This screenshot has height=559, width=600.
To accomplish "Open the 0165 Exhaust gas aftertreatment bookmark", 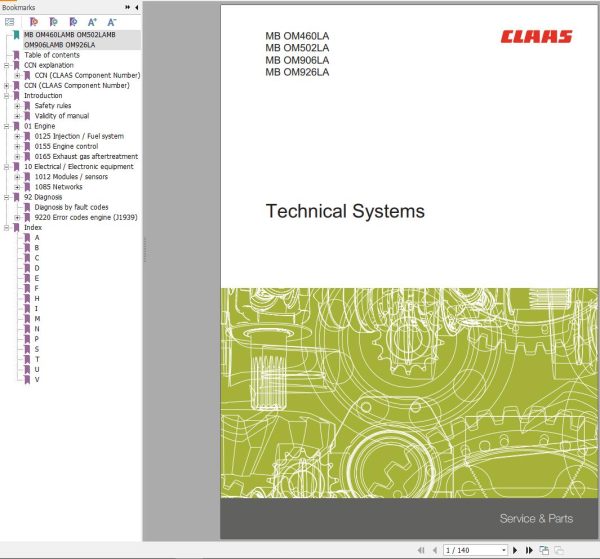I will [x=86, y=156].
